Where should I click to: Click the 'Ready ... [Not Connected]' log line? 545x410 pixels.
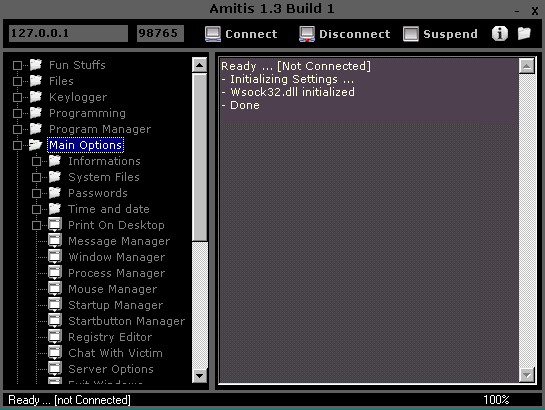point(296,66)
